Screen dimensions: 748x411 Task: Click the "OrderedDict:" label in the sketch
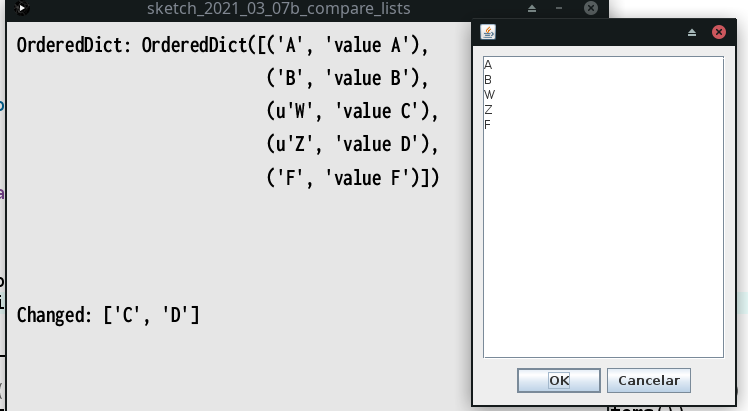tap(75, 46)
